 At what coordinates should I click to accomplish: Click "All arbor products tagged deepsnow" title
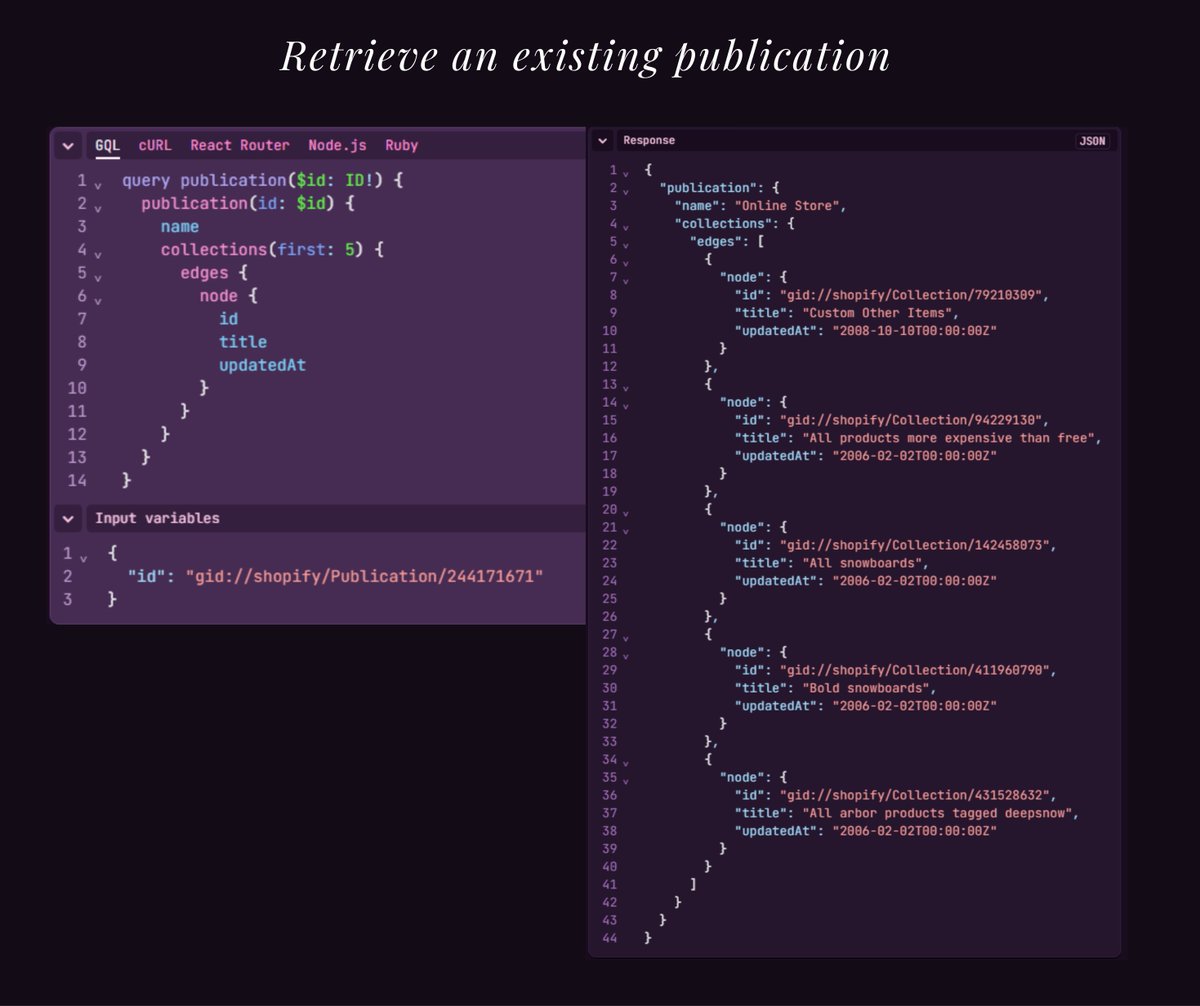click(940, 813)
